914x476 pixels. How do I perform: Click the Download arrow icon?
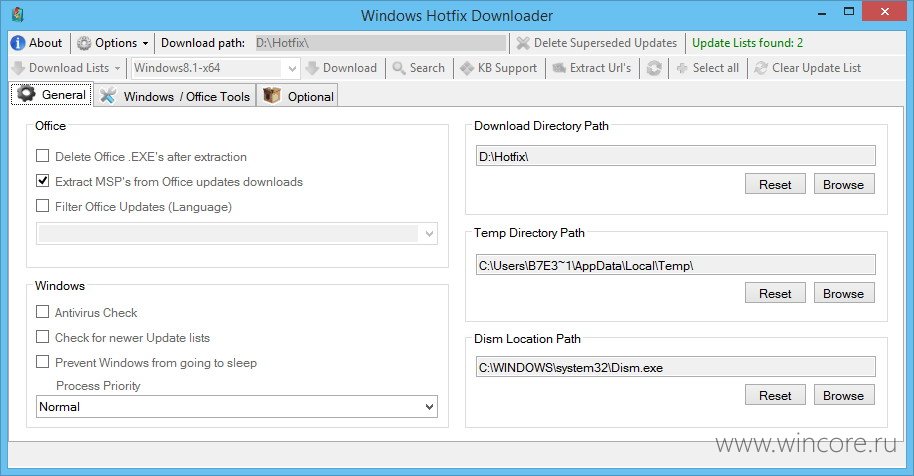click(312, 68)
